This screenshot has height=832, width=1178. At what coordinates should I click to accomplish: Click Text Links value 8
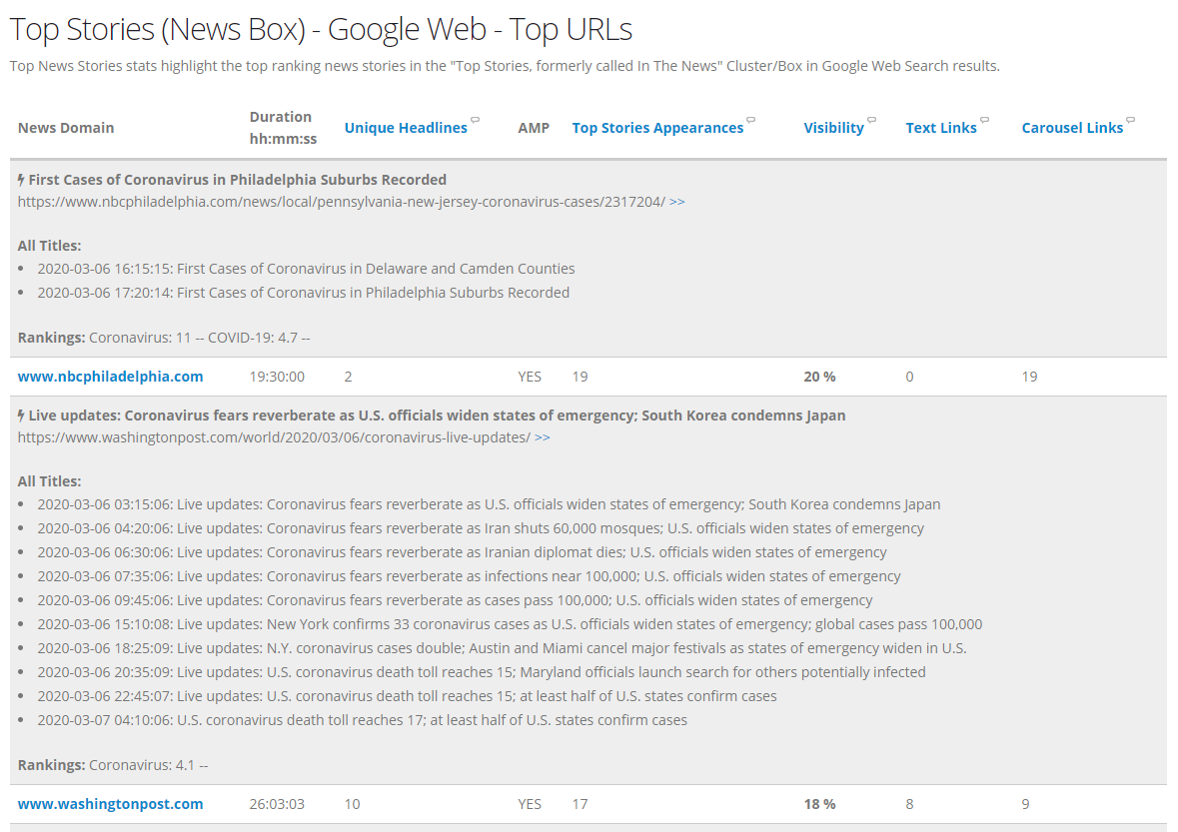coord(909,804)
